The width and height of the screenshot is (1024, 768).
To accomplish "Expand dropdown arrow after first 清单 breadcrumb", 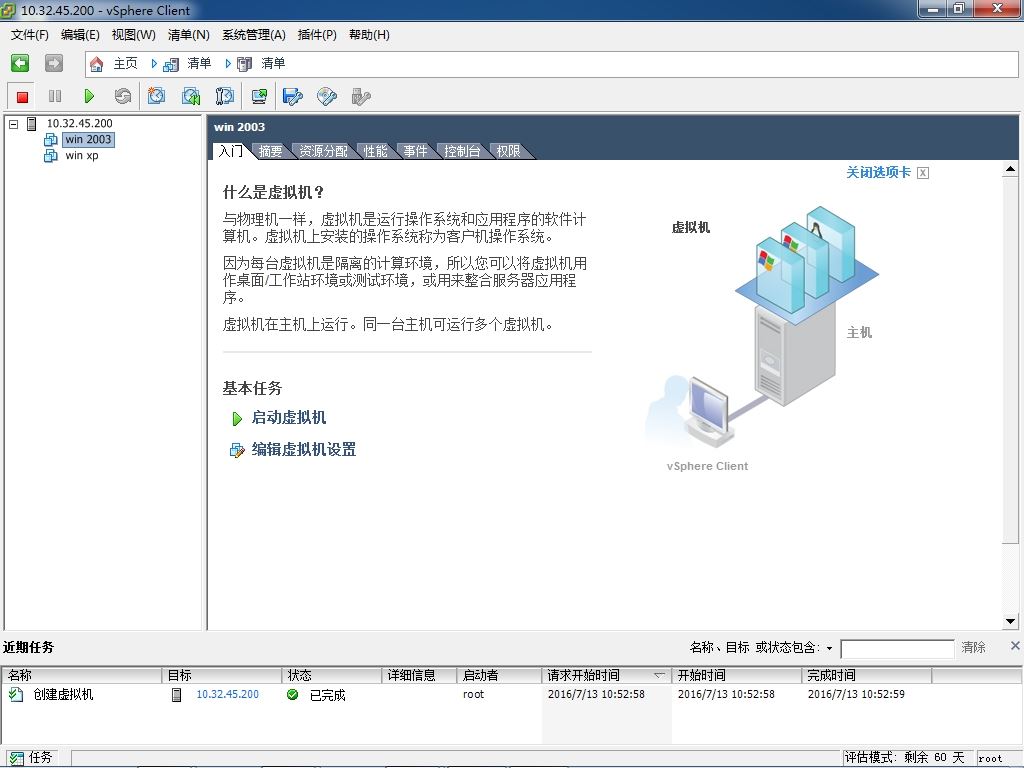I will [228, 63].
